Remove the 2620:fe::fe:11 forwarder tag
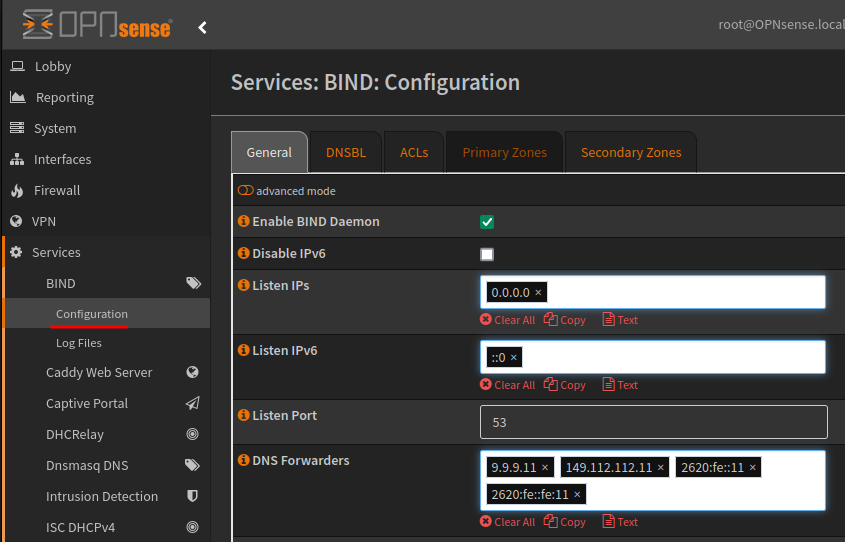Image resolution: width=845 pixels, height=542 pixels. pyautogui.click(x=577, y=495)
